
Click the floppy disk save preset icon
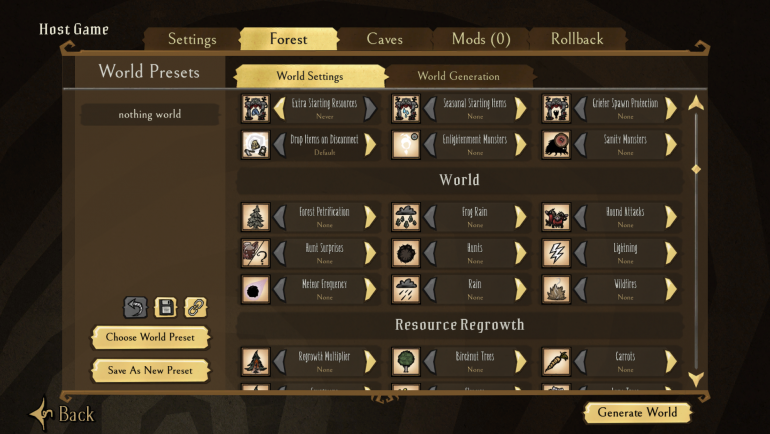165,308
